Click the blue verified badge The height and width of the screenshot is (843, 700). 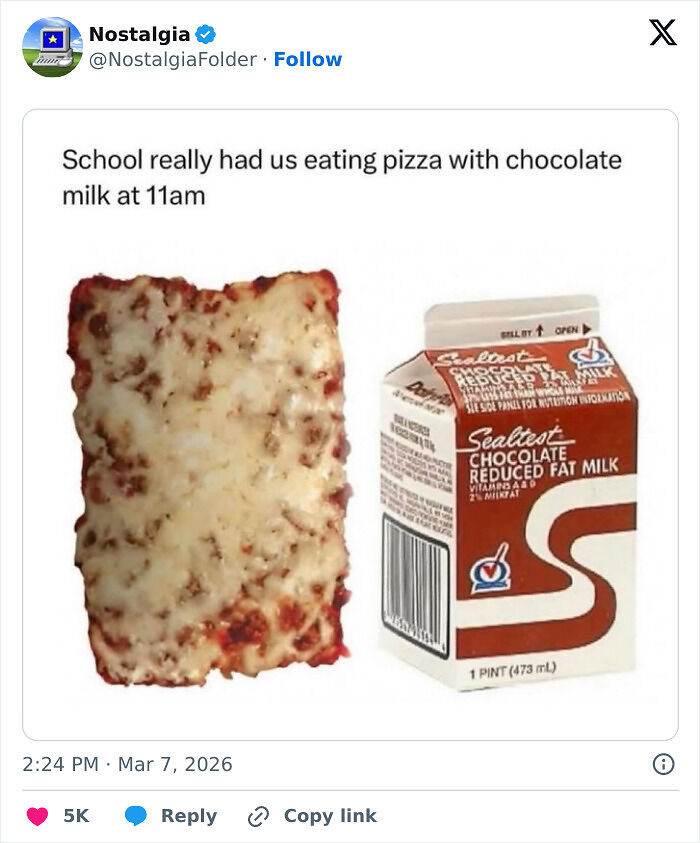pos(205,34)
